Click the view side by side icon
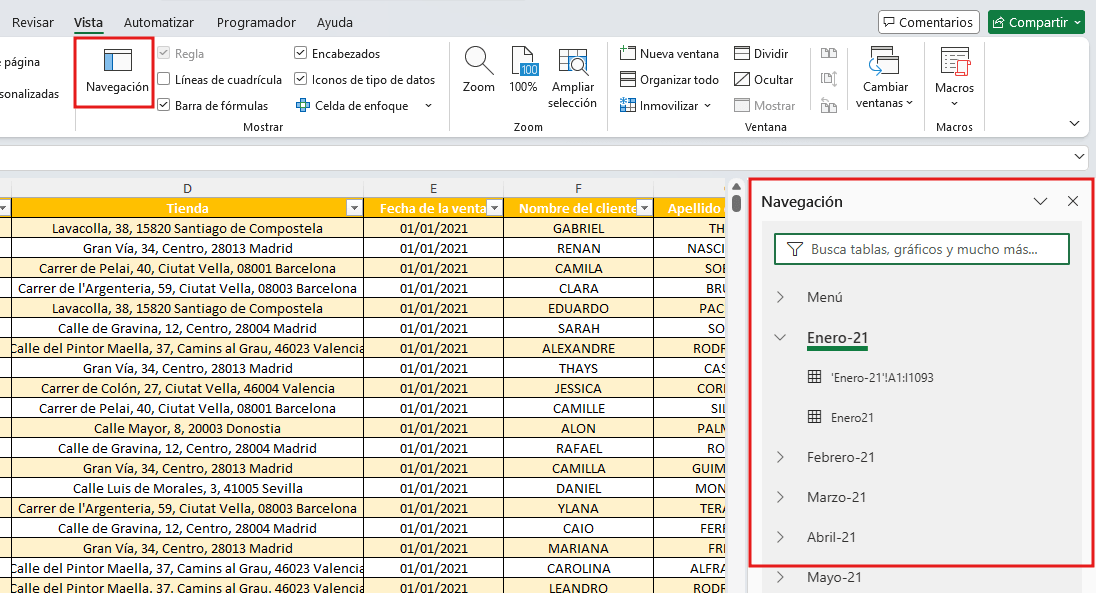The width and height of the screenshot is (1096, 593). [x=829, y=54]
